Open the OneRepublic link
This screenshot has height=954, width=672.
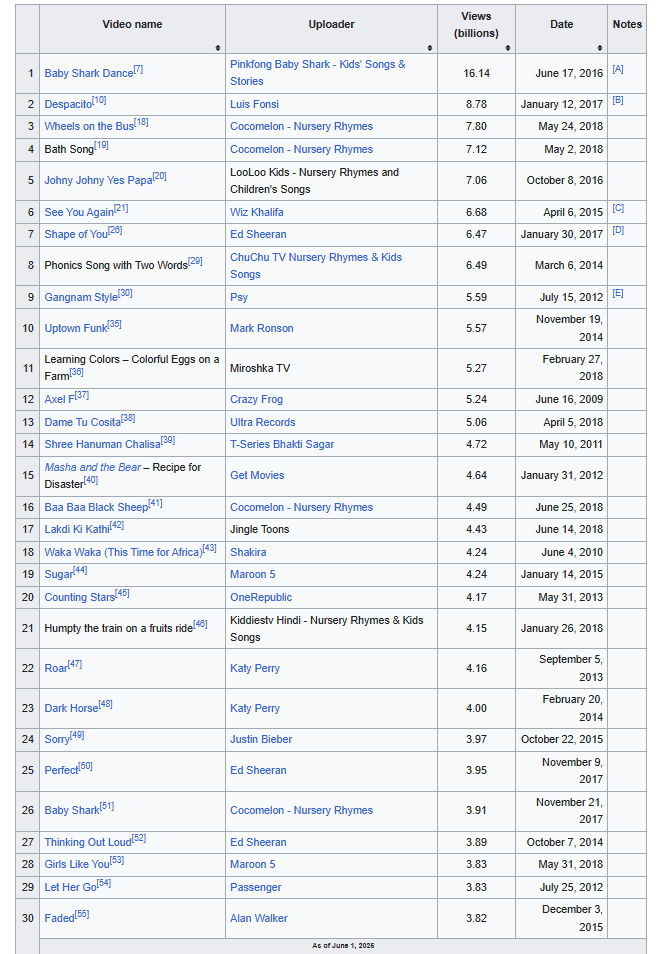pyautogui.click(x=261, y=598)
